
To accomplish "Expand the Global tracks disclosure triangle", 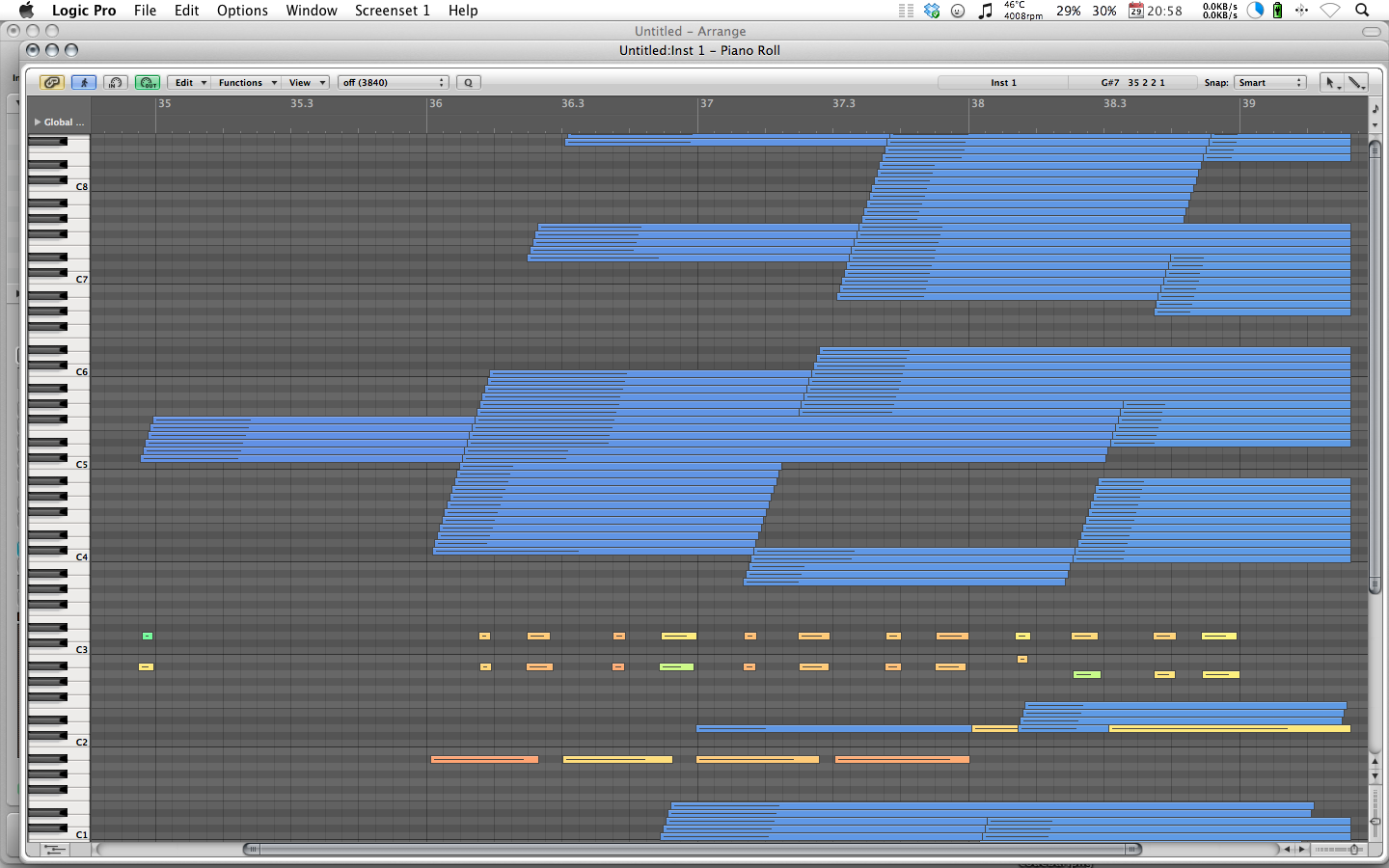I will [38, 122].
